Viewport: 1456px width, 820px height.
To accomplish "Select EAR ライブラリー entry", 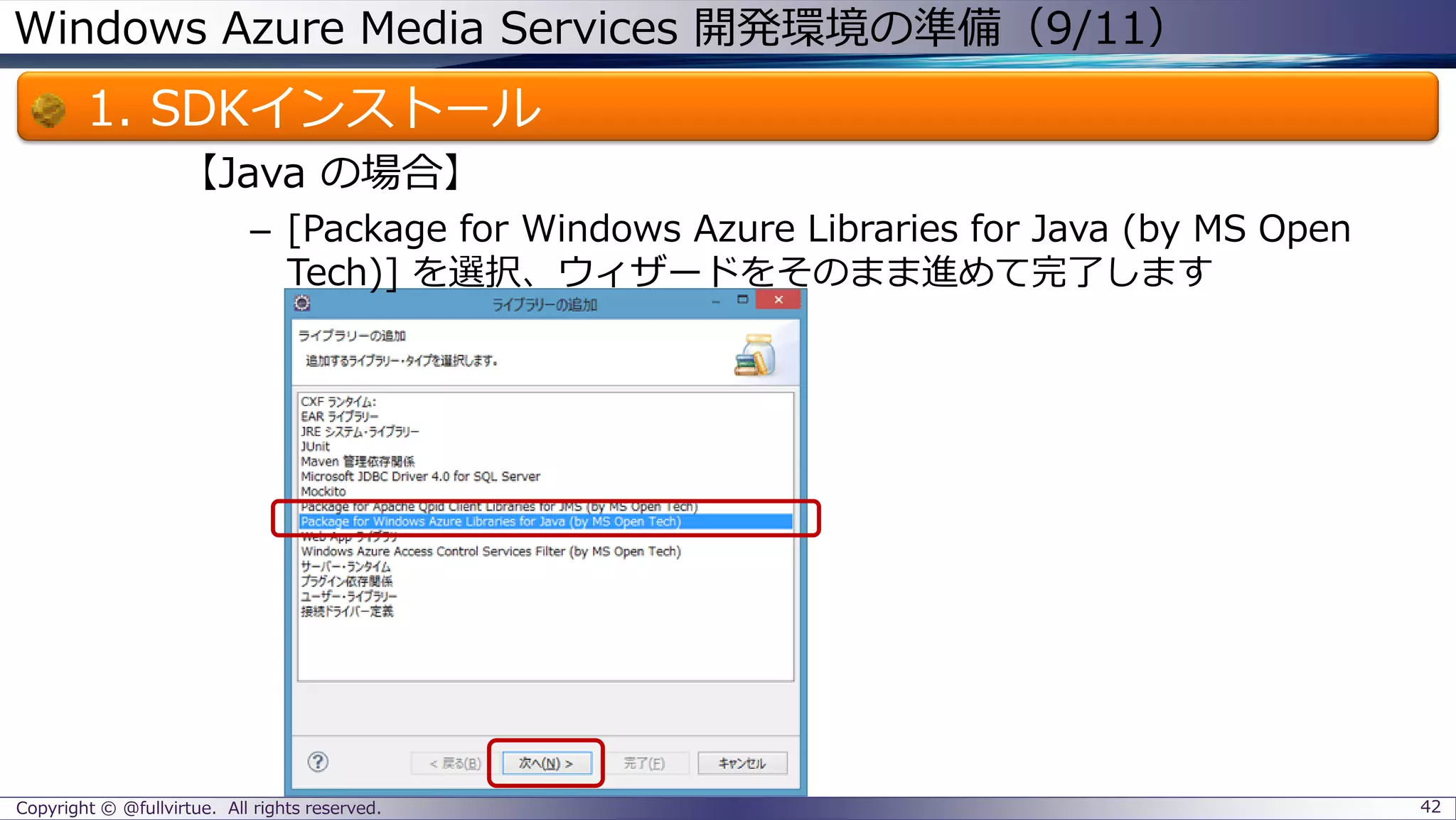I will point(546,417).
